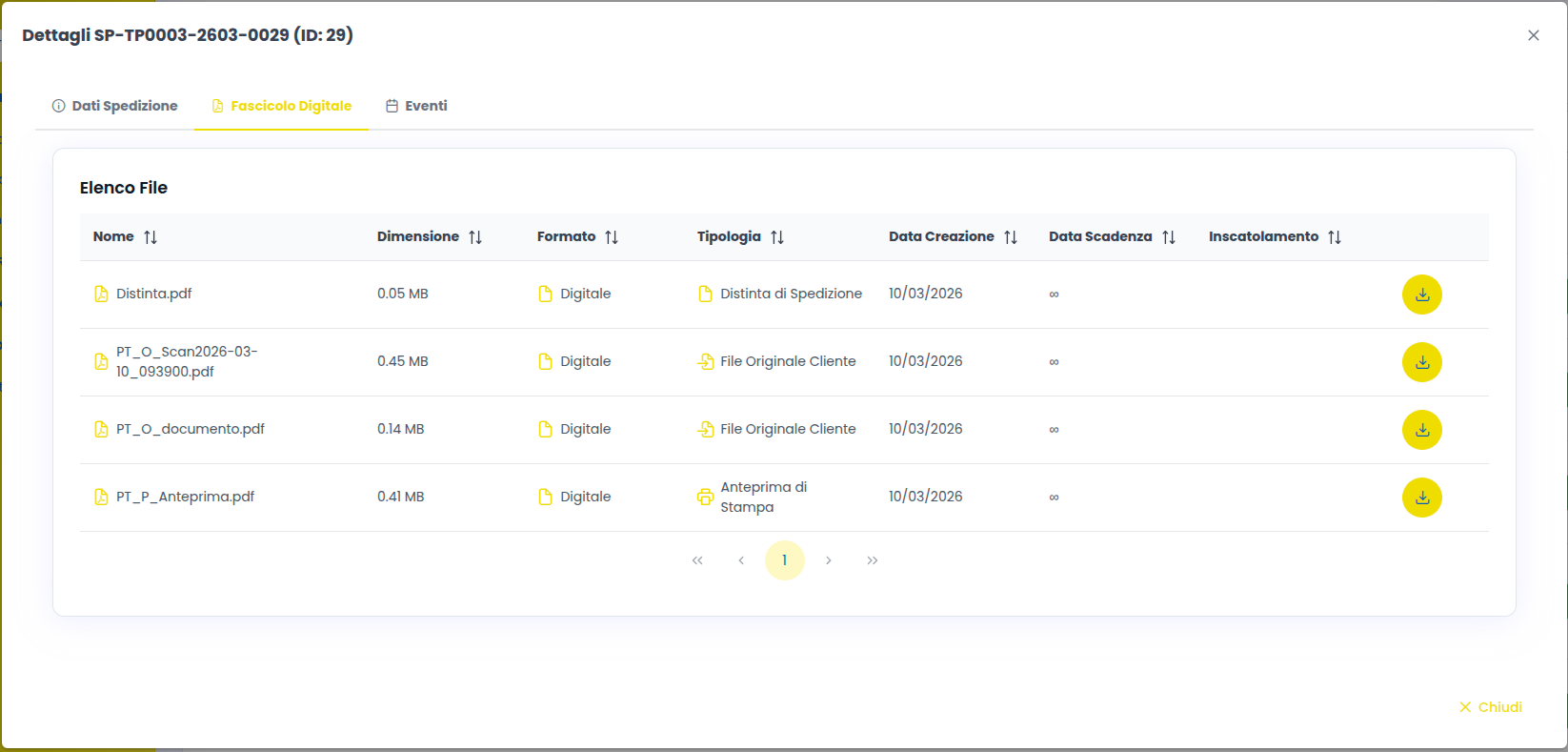This screenshot has height=752, width=1568.
Task: Sort by Data Scadenza column
Action: [x=1168, y=237]
